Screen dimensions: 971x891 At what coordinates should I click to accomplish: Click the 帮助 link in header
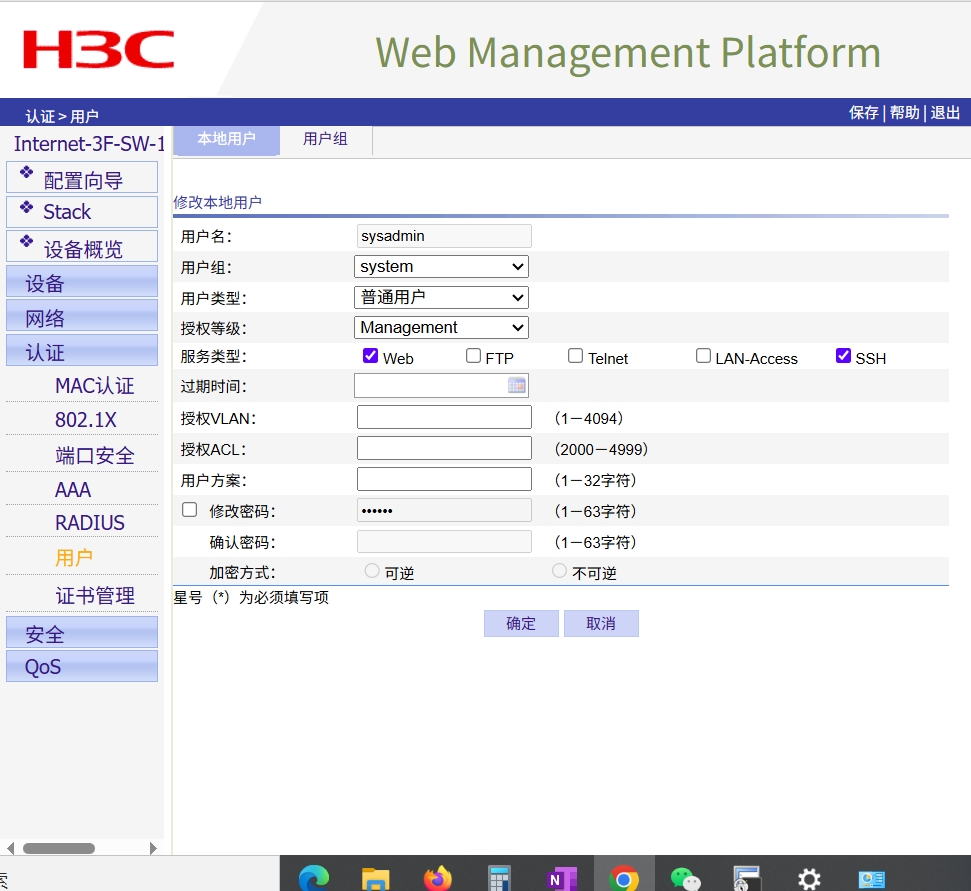[x=905, y=113]
